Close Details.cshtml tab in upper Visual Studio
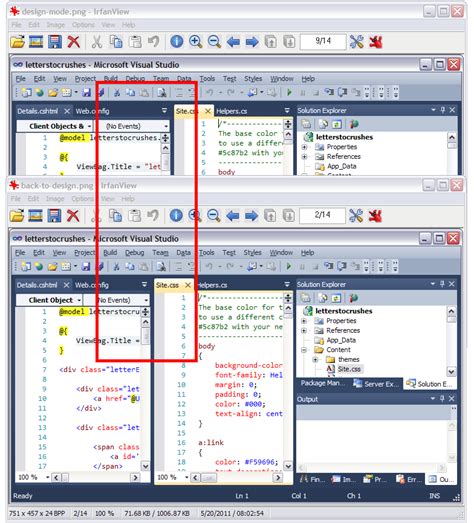This screenshot has width=474, height=523. (67, 111)
